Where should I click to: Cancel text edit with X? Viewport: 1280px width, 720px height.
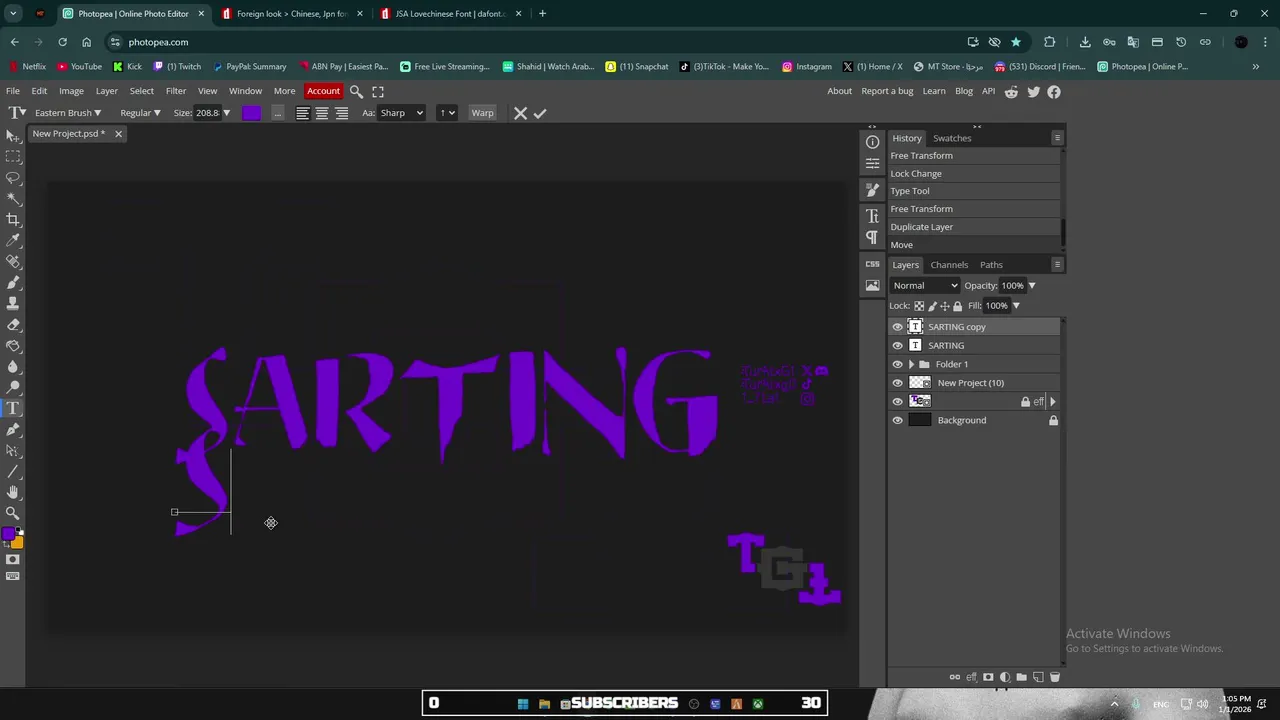pyautogui.click(x=520, y=113)
